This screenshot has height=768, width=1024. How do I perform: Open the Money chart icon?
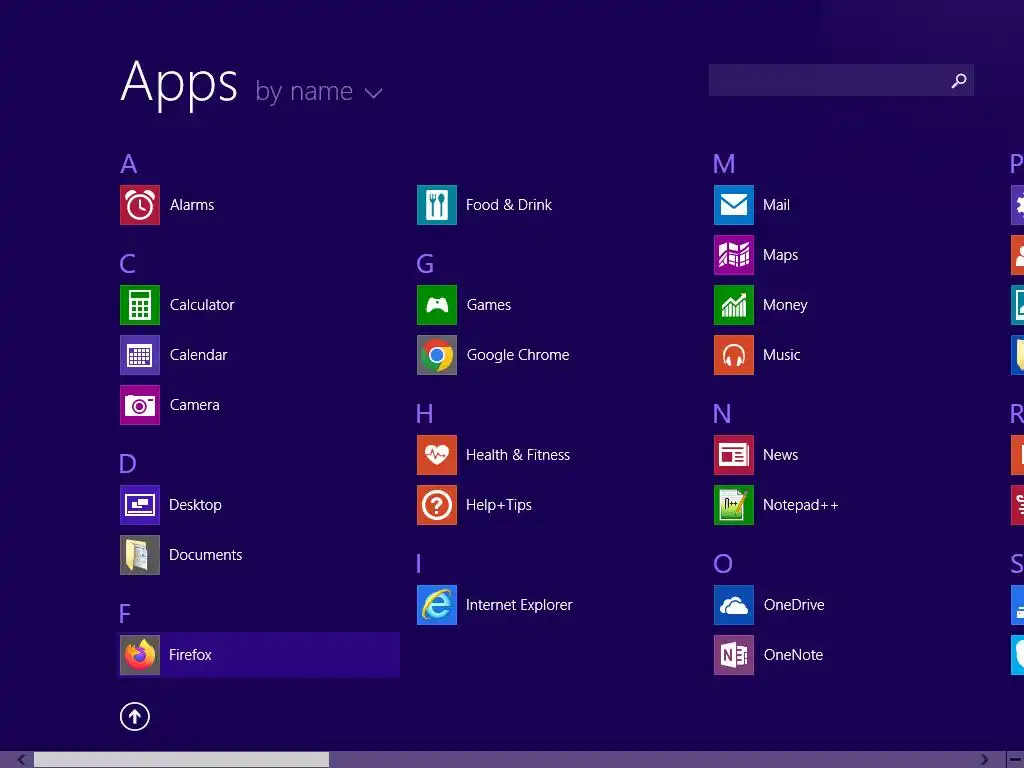tap(734, 305)
